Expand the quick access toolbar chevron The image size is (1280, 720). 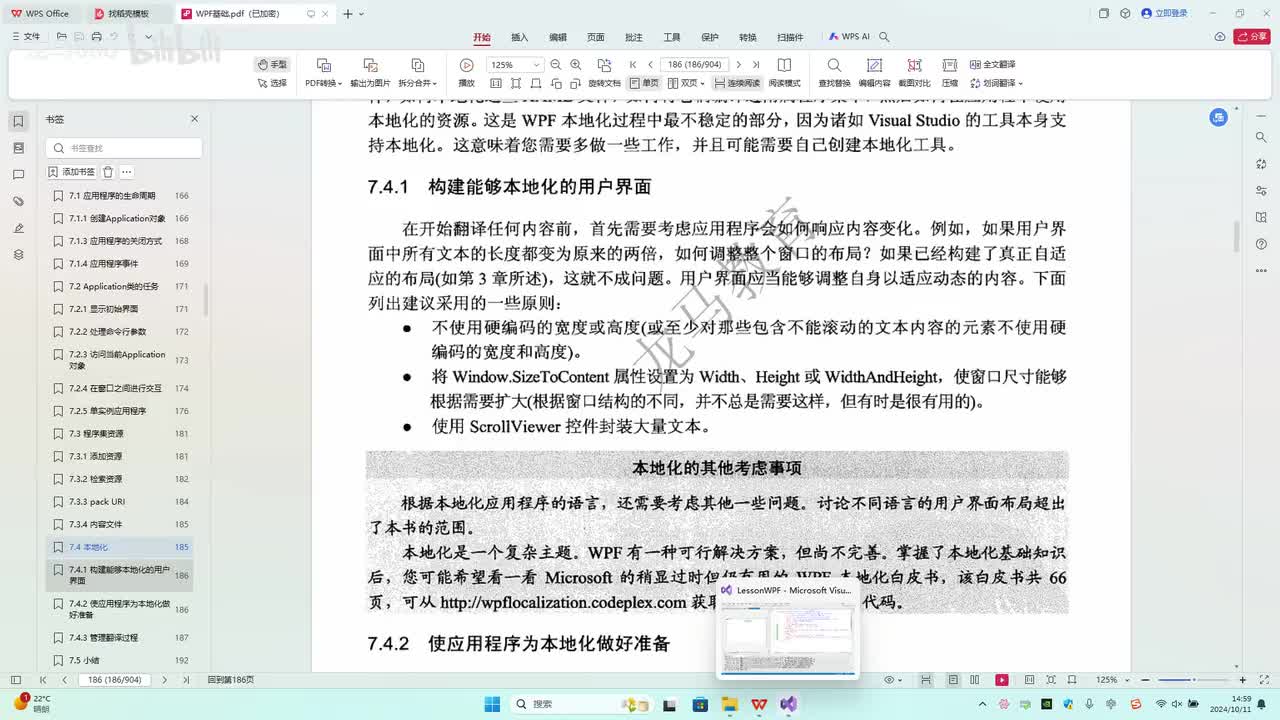[x=149, y=37]
